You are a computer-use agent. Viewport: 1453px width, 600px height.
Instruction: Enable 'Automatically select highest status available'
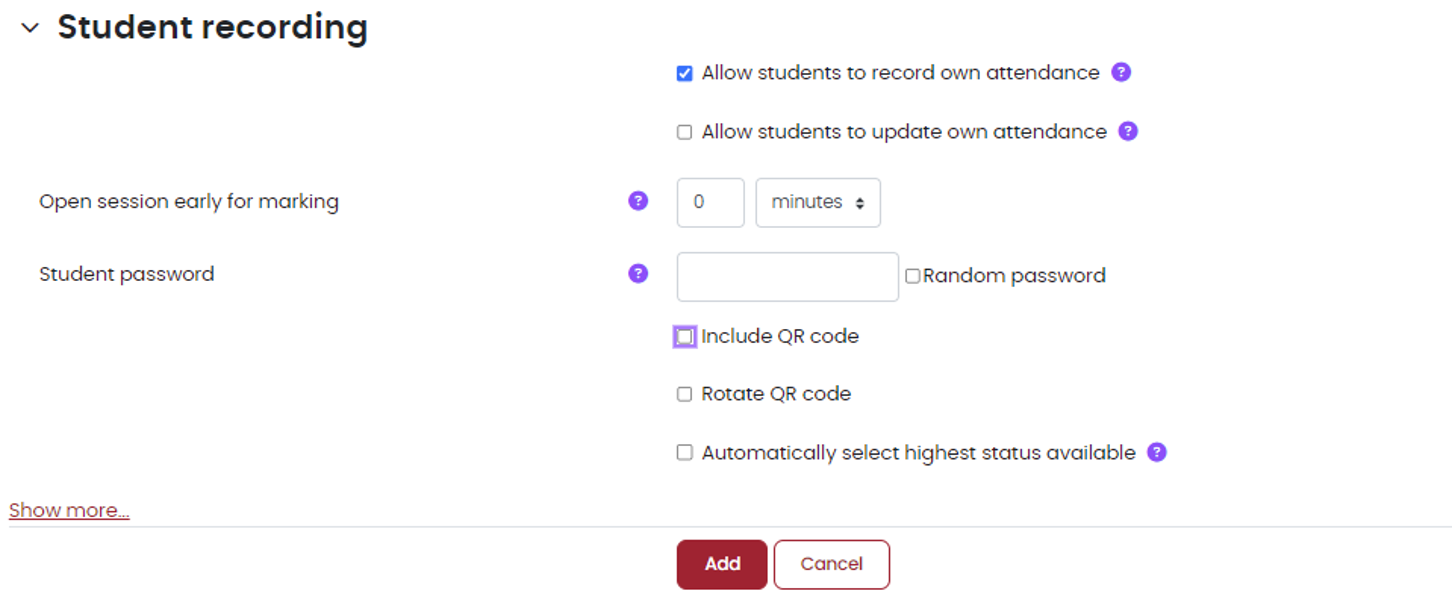point(684,452)
